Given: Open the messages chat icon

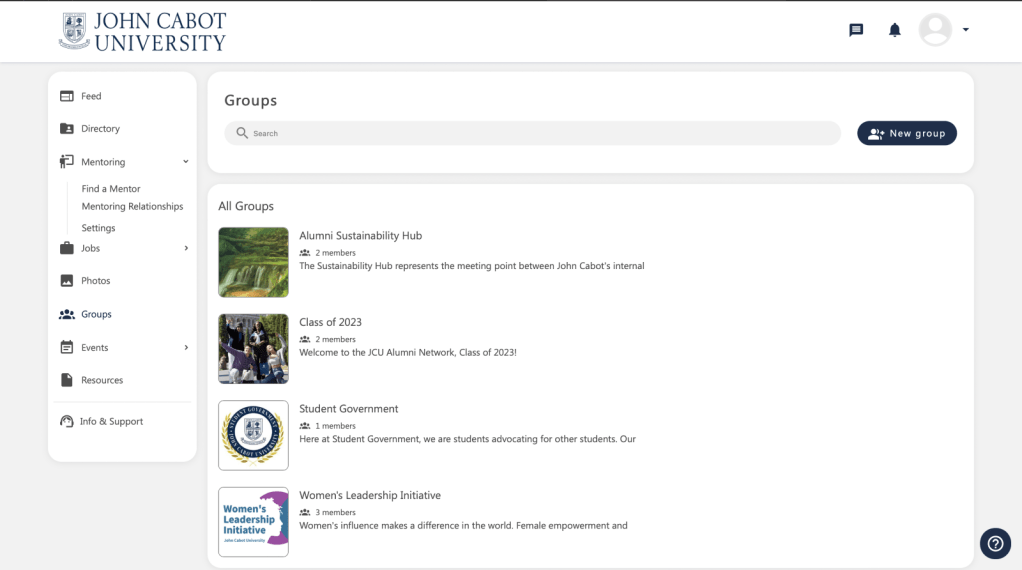Looking at the screenshot, I should pos(856,30).
